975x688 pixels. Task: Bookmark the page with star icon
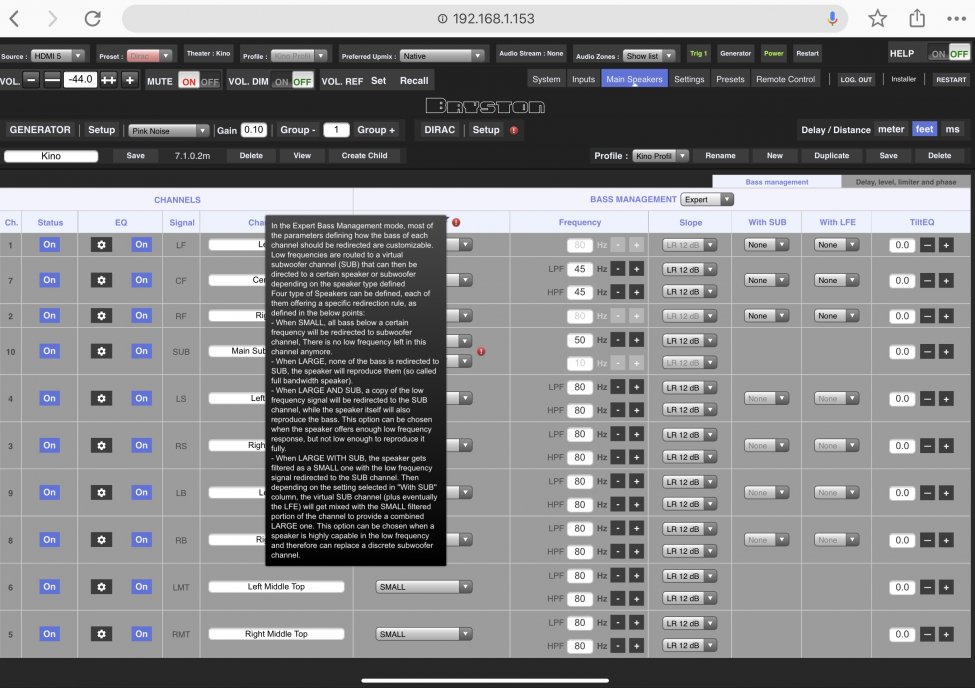(x=877, y=19)
